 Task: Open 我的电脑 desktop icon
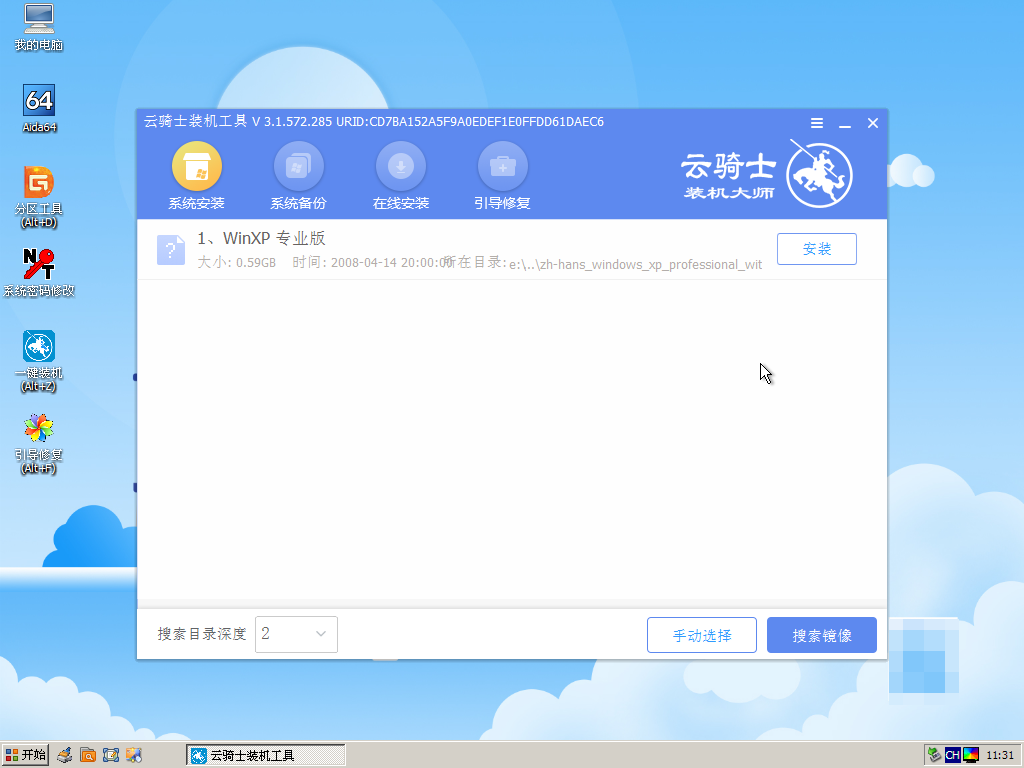(x=39, y=28)
